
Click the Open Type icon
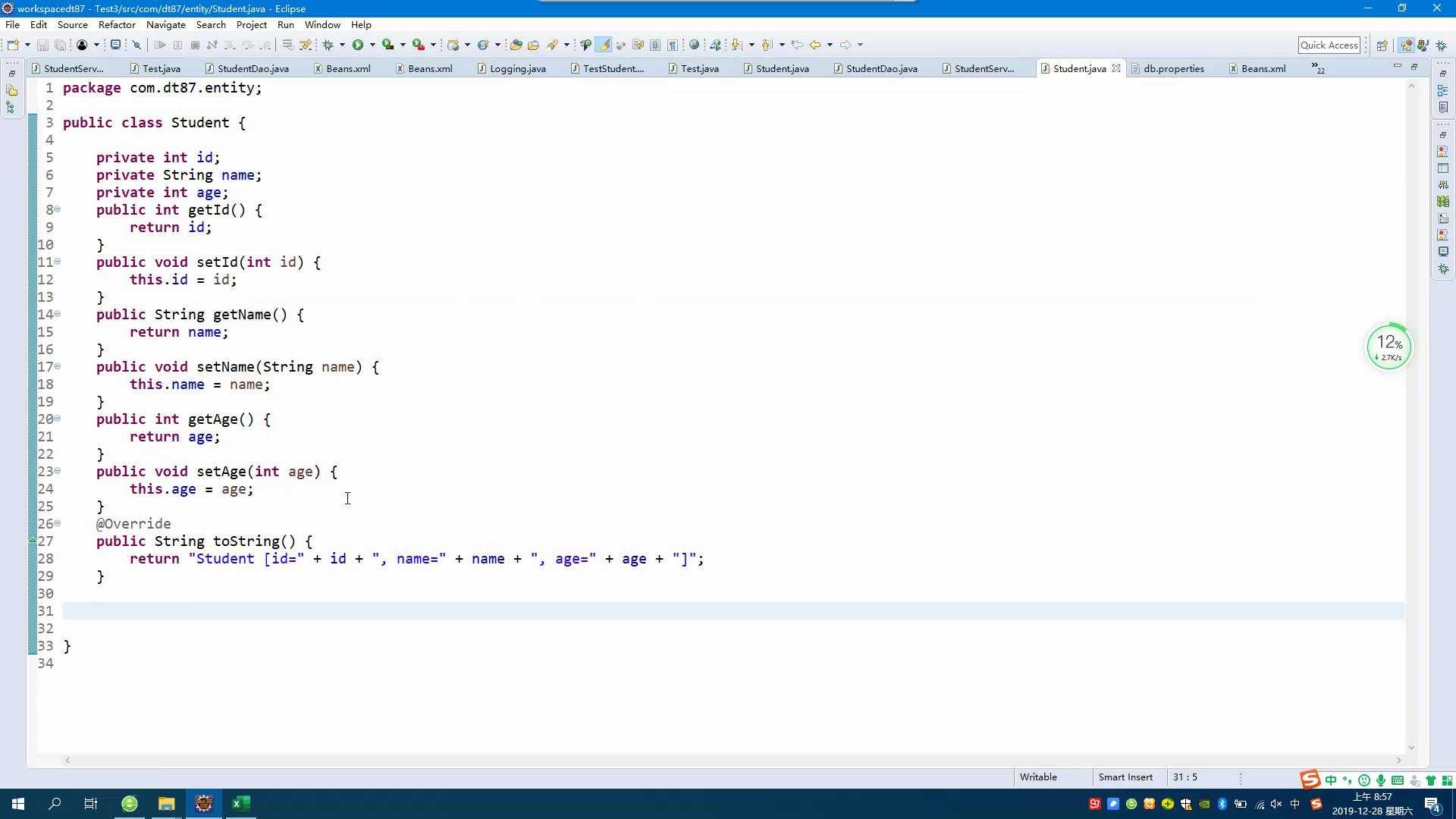click(516, 45)
